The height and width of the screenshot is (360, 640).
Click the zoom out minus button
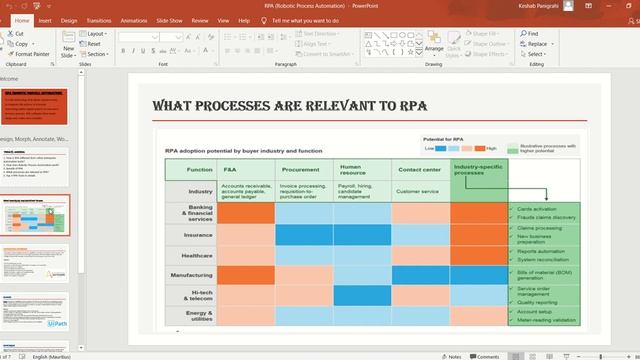578,357
